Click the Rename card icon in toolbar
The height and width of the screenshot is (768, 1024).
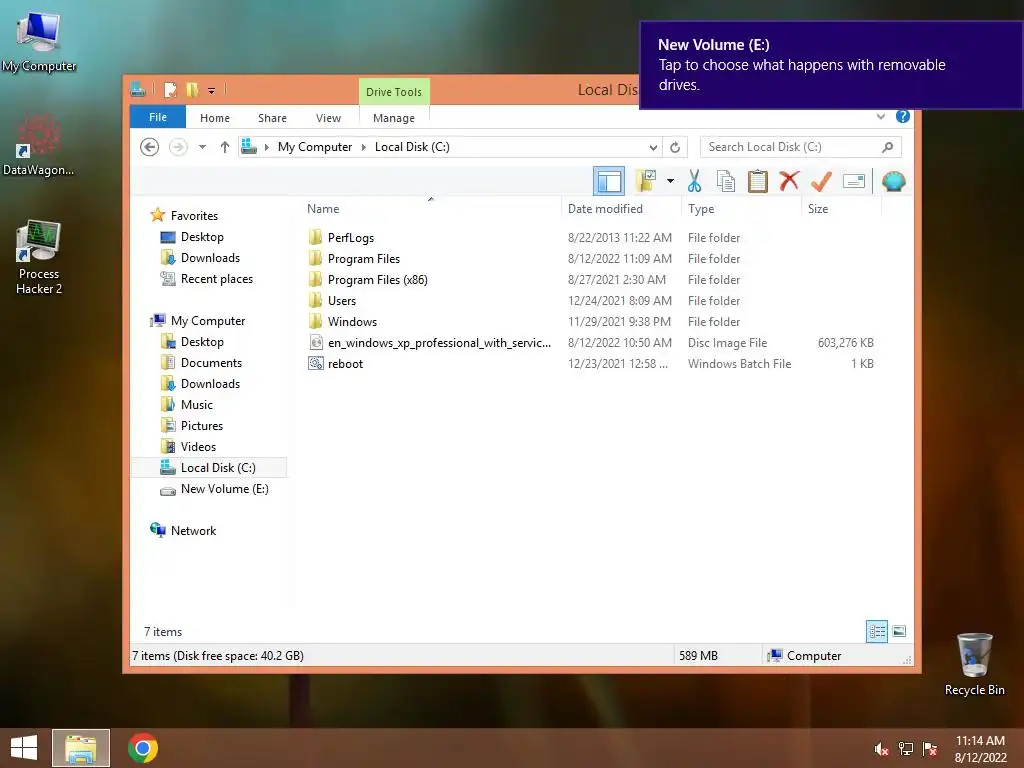854,181
